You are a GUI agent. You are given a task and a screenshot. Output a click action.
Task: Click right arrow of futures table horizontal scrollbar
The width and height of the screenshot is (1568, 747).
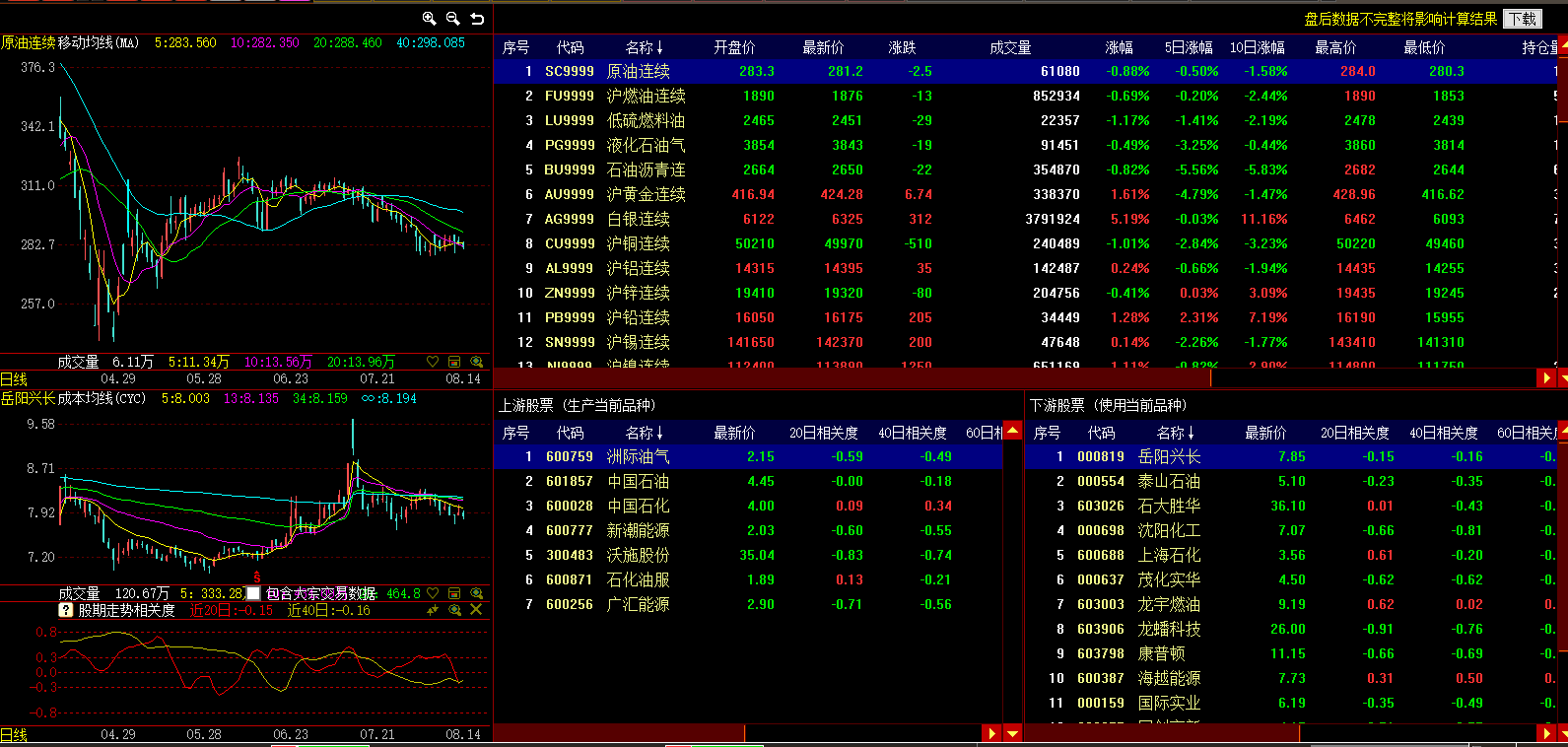(1546, 377)
